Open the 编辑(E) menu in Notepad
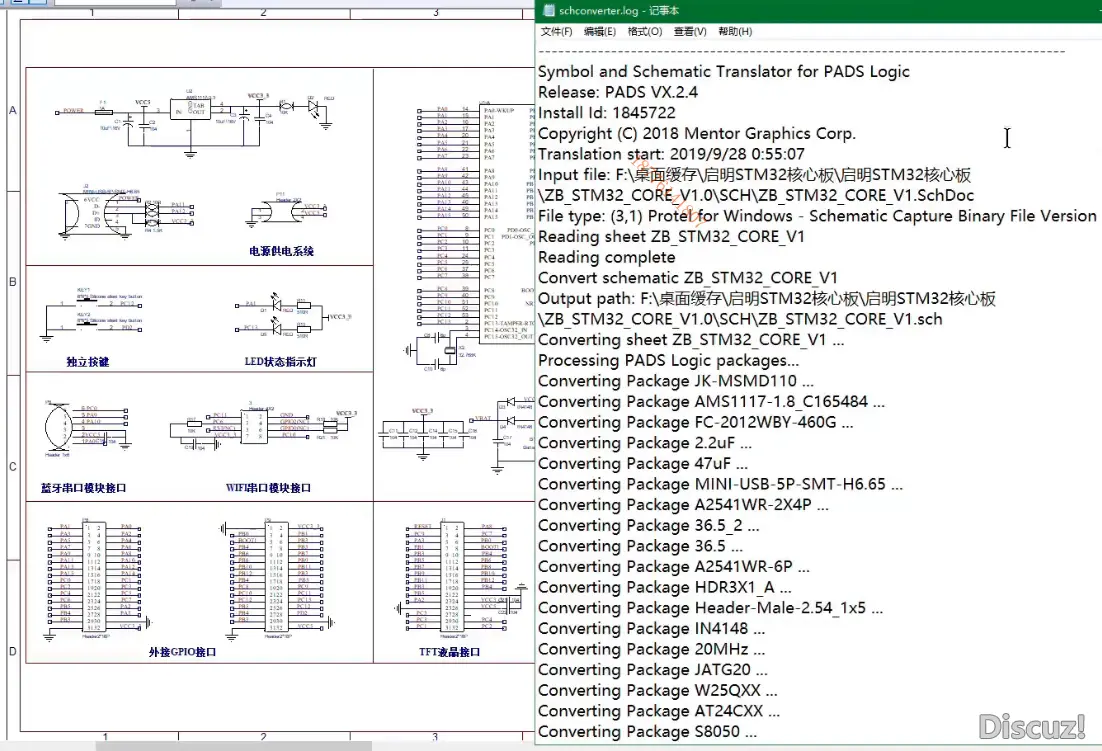The width and height of the screenshot is (1102, 751). pyautogui.click(x=599, y=32)
